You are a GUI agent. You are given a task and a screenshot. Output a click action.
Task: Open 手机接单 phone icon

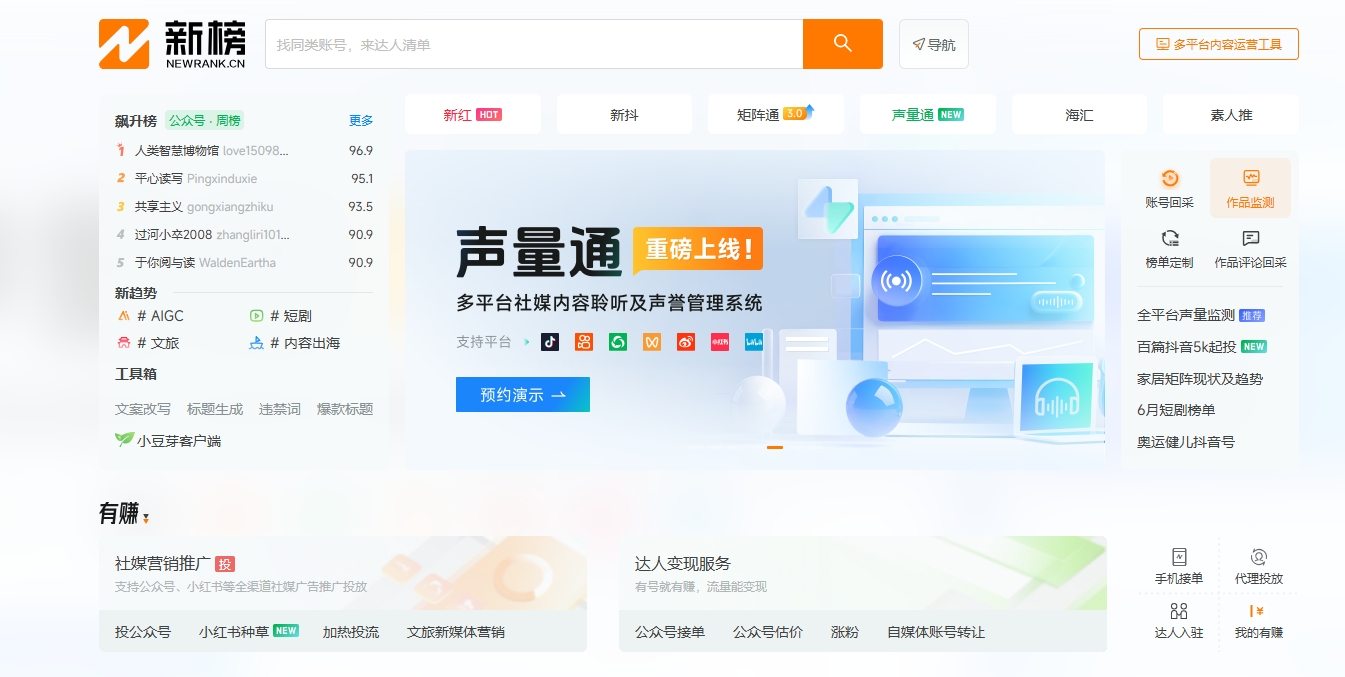(1178, 557)
